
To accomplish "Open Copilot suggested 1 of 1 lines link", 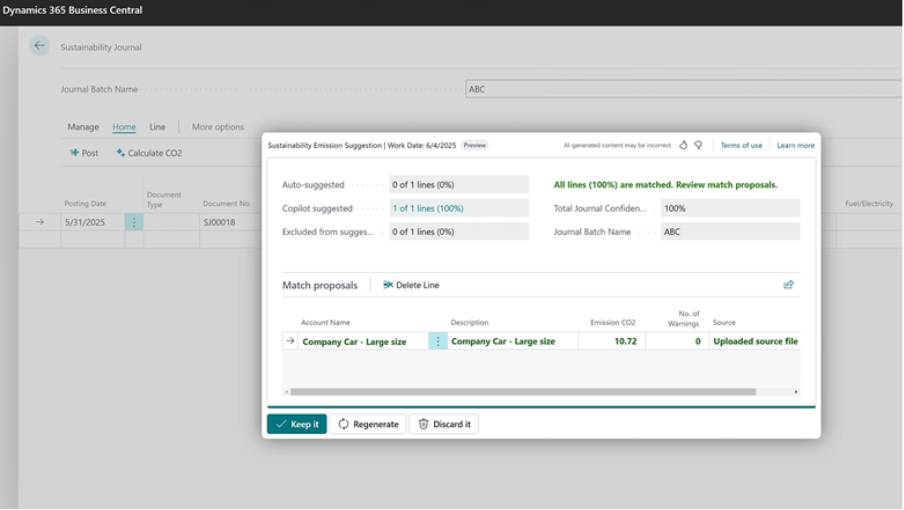I will (428, 208).
